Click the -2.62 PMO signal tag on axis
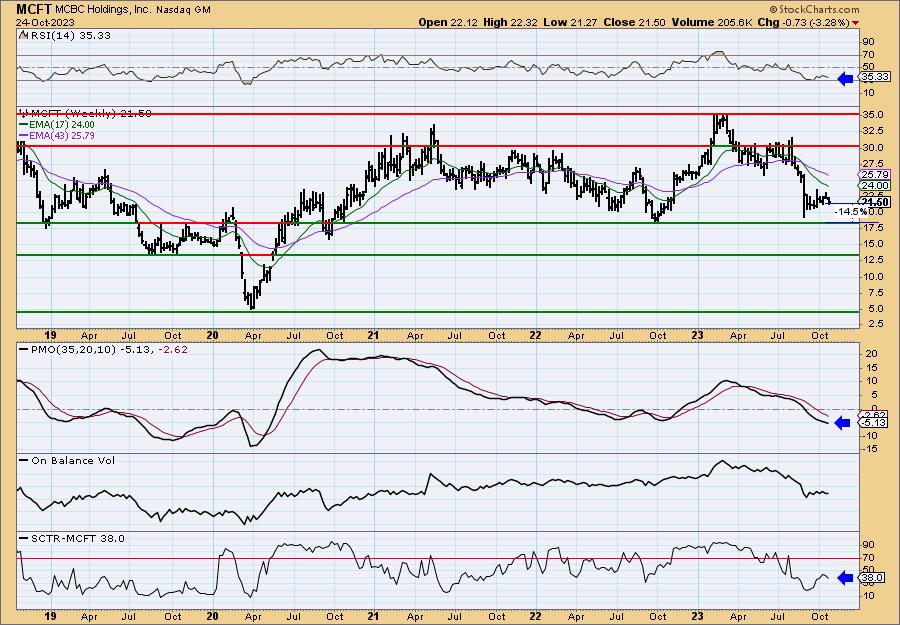900x625 pixels. pyautogui.click(x=874, y=415)
